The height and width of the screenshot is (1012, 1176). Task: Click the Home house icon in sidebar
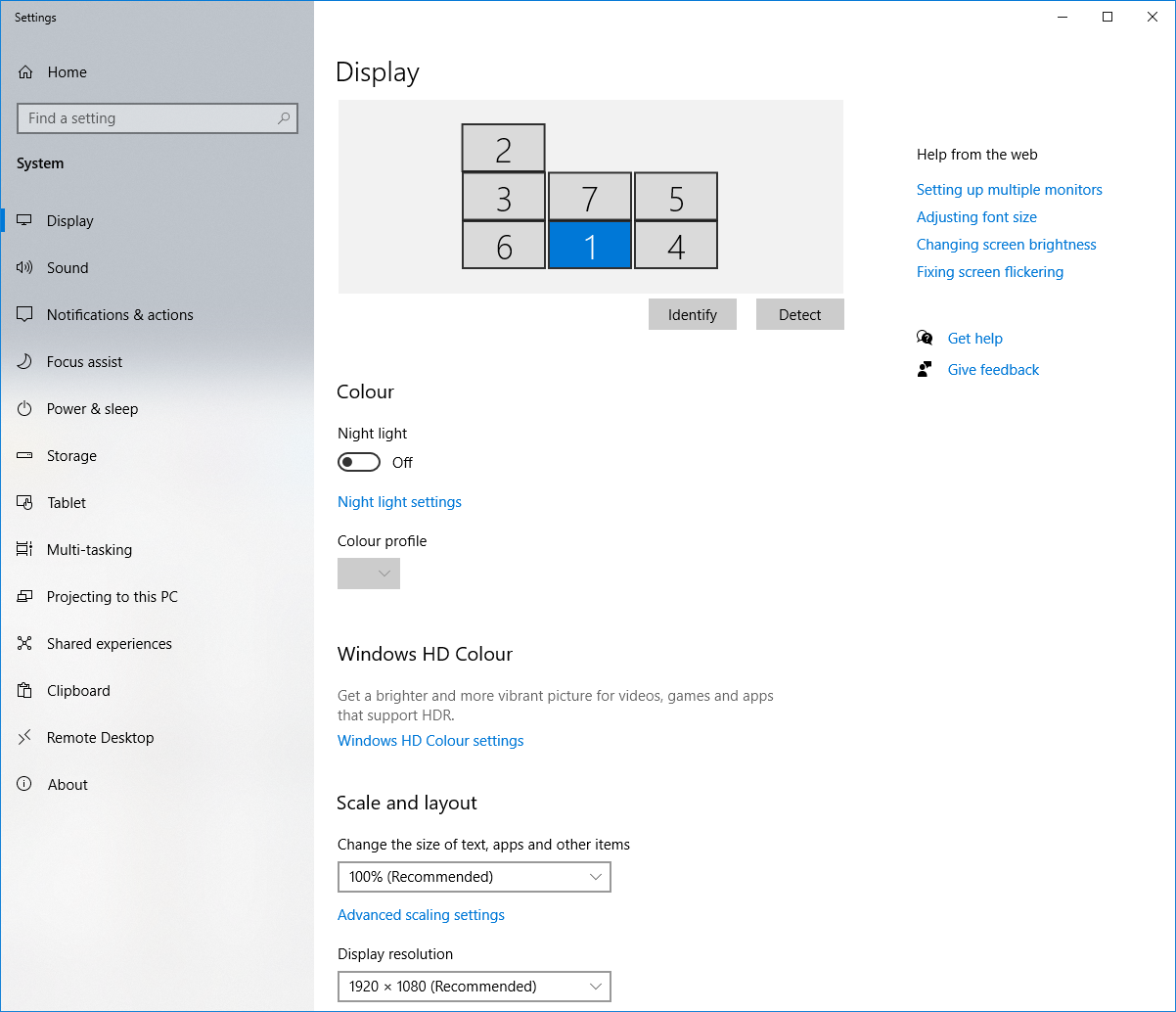[x=25, y=72]
